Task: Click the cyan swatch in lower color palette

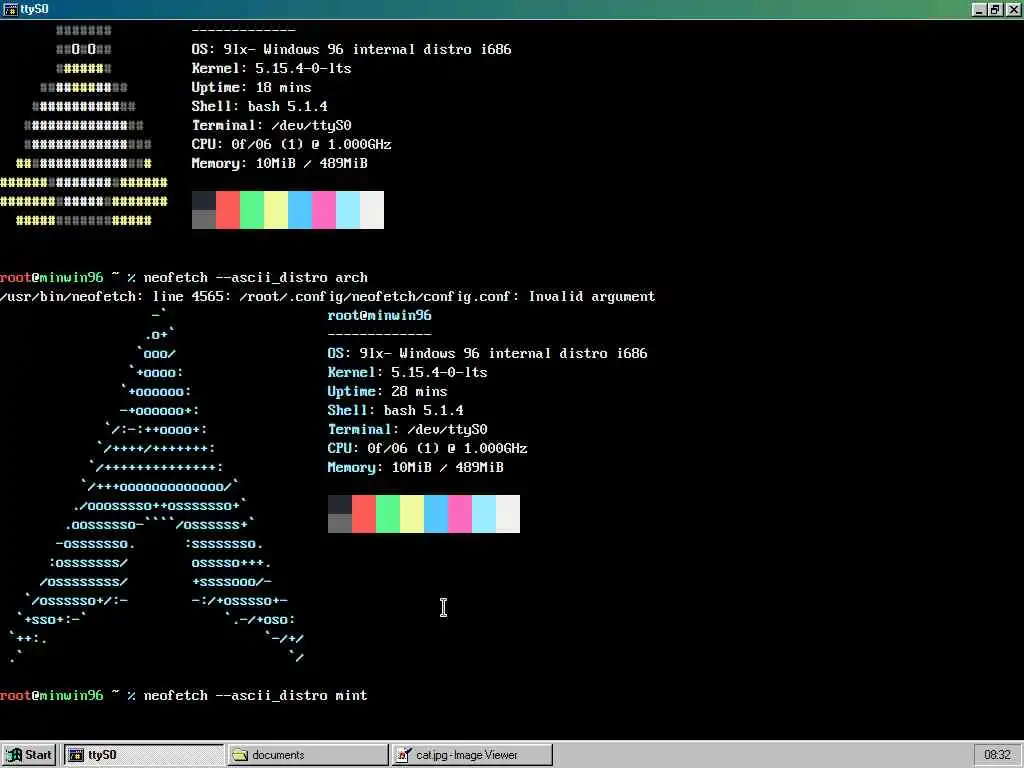Action: (x=484, y=514)
